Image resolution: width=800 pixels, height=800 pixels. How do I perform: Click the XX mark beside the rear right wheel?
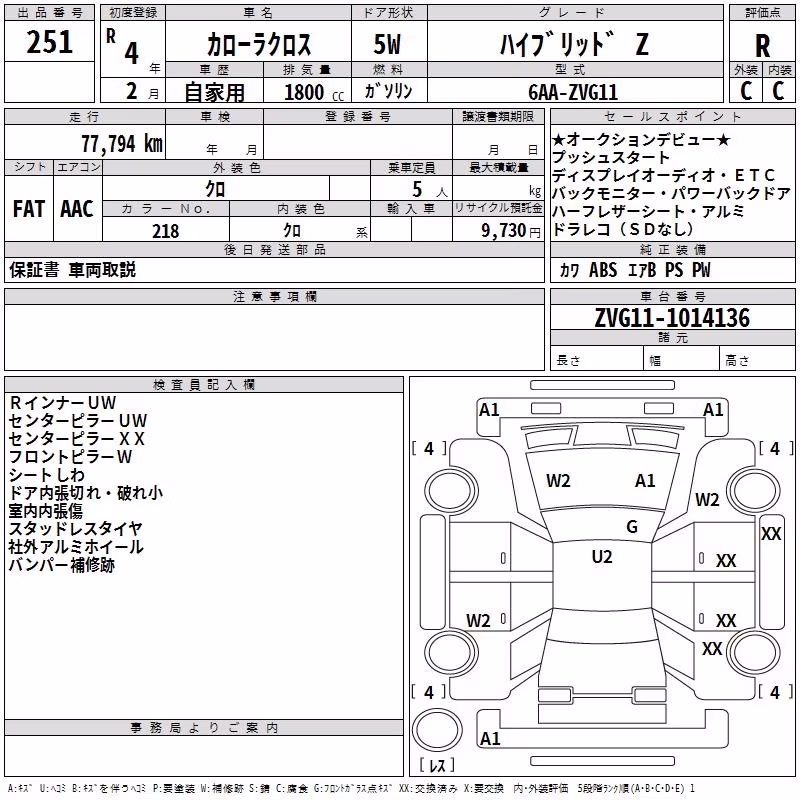coord(712,648)
